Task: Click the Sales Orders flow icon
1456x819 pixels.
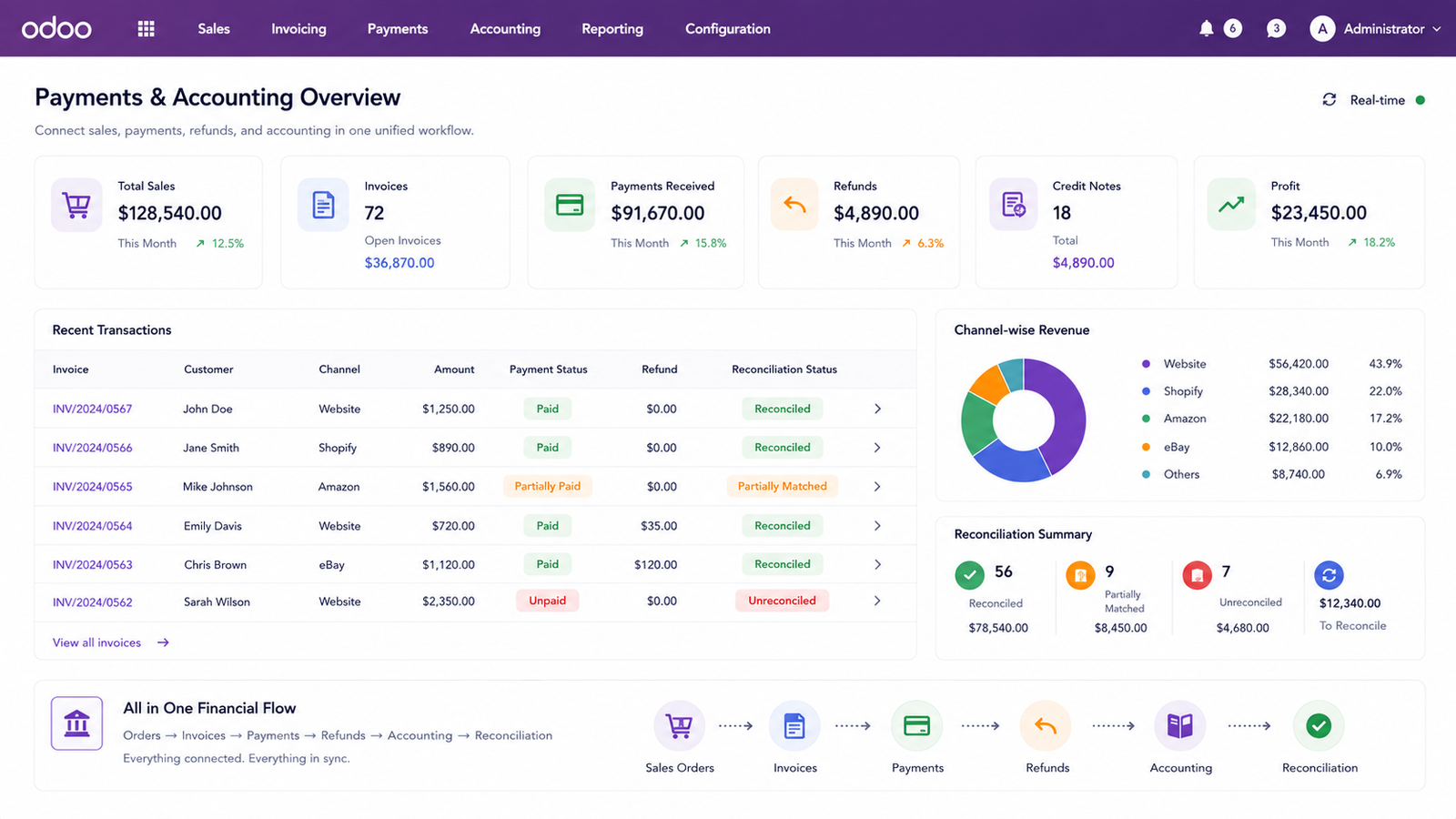Action: [679, 726]
